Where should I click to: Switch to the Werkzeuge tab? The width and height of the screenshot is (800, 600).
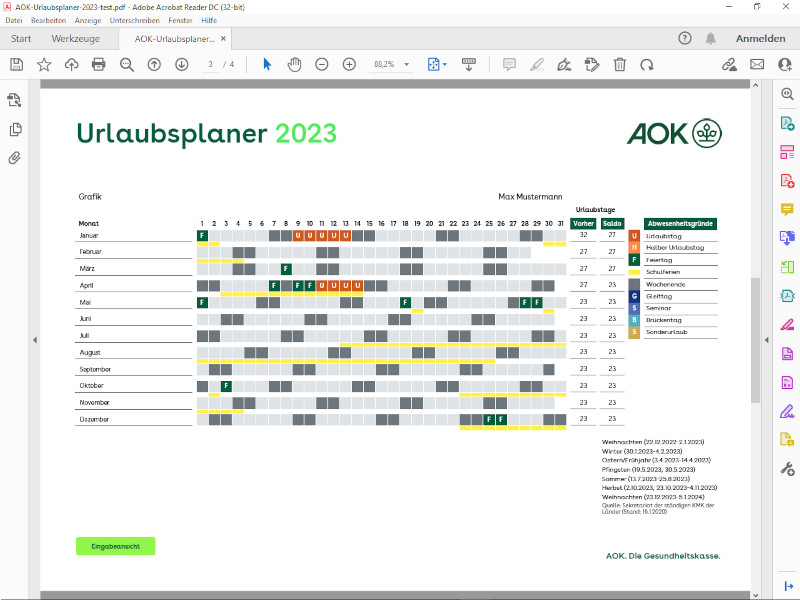[76, 39]
